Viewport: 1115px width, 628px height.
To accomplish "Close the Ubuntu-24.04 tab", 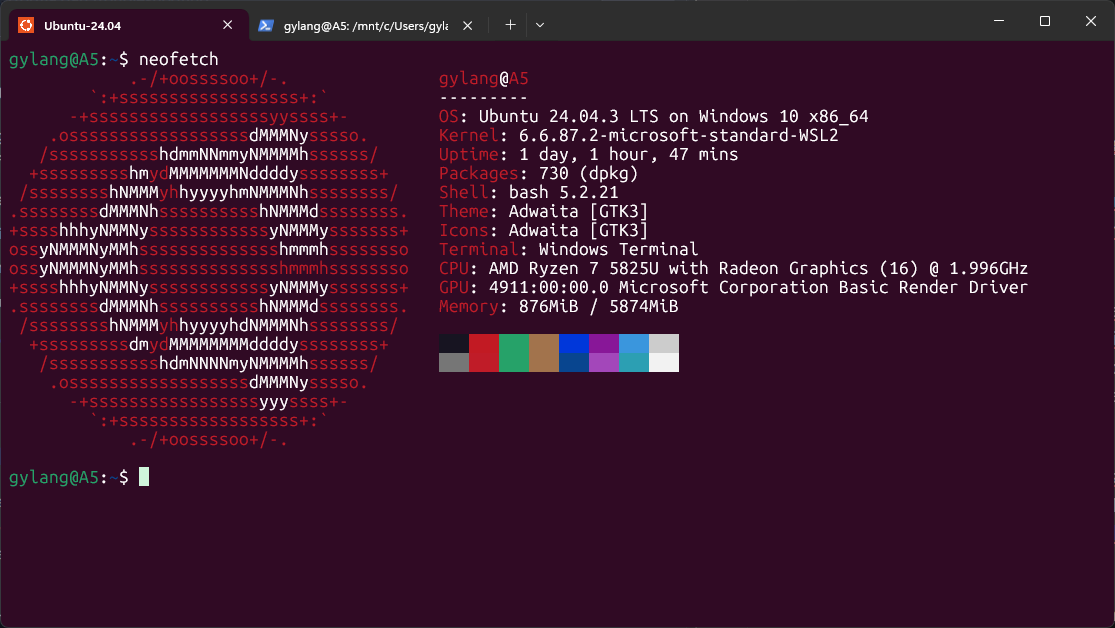I will pos(229,25).
